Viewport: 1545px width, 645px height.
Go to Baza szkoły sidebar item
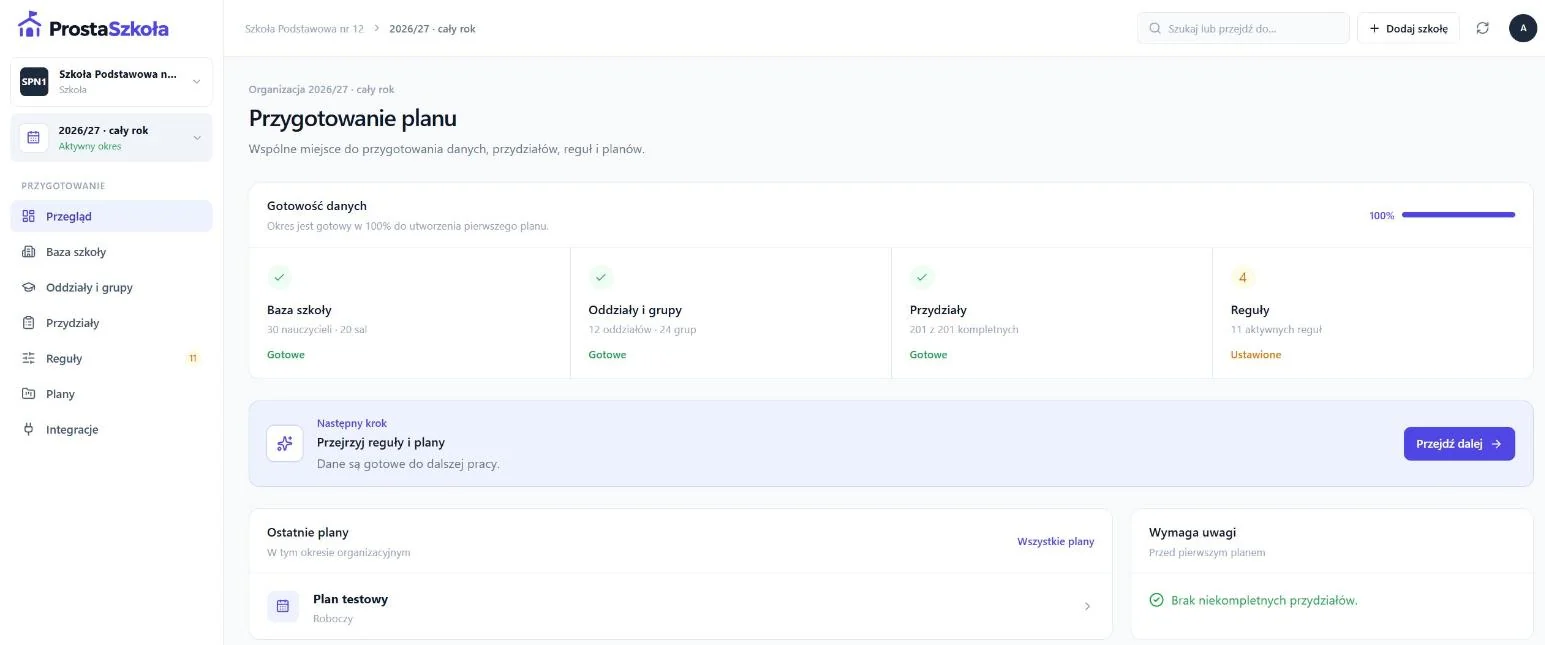tap(112, 252)
